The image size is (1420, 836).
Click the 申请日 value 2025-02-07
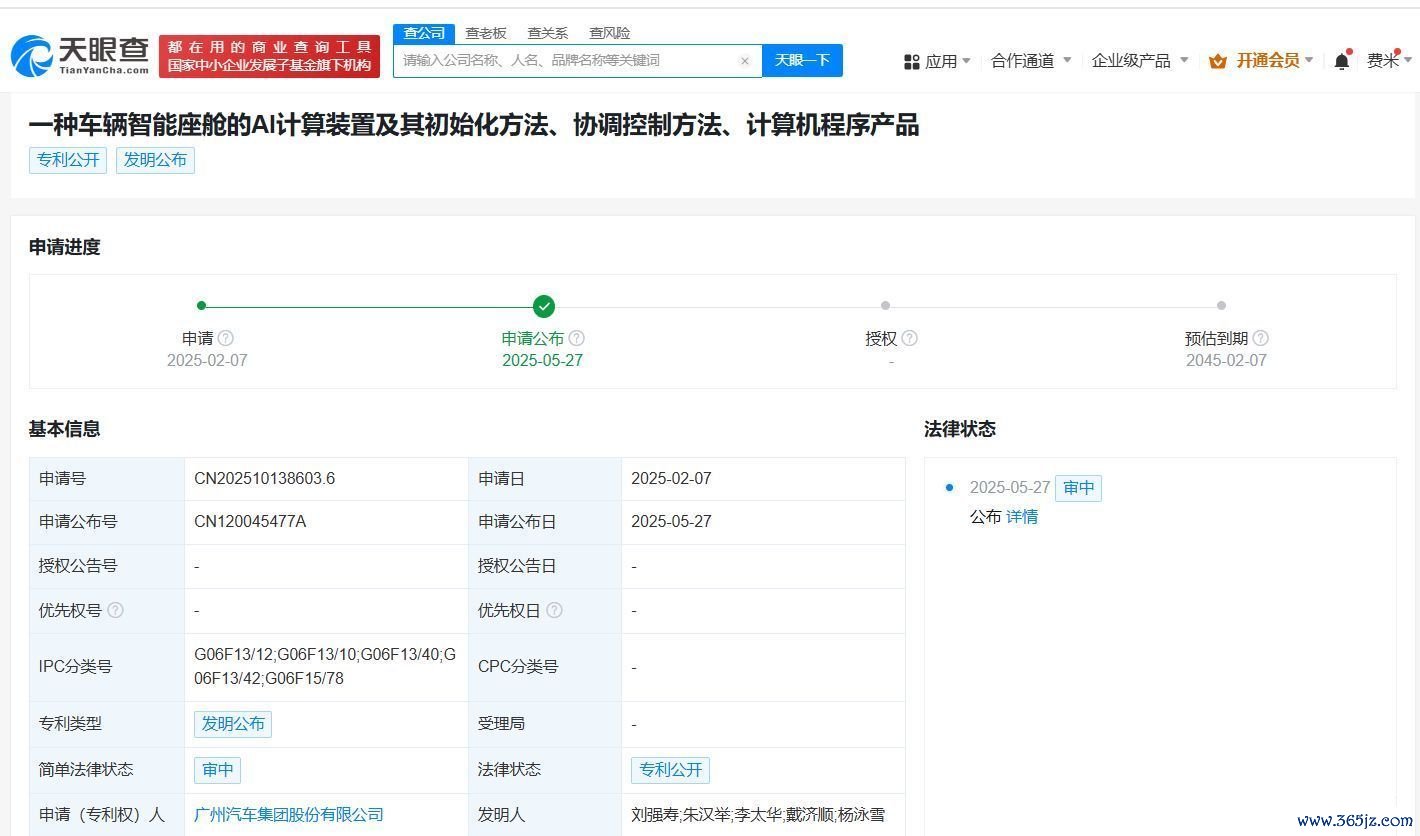(671, 479)
